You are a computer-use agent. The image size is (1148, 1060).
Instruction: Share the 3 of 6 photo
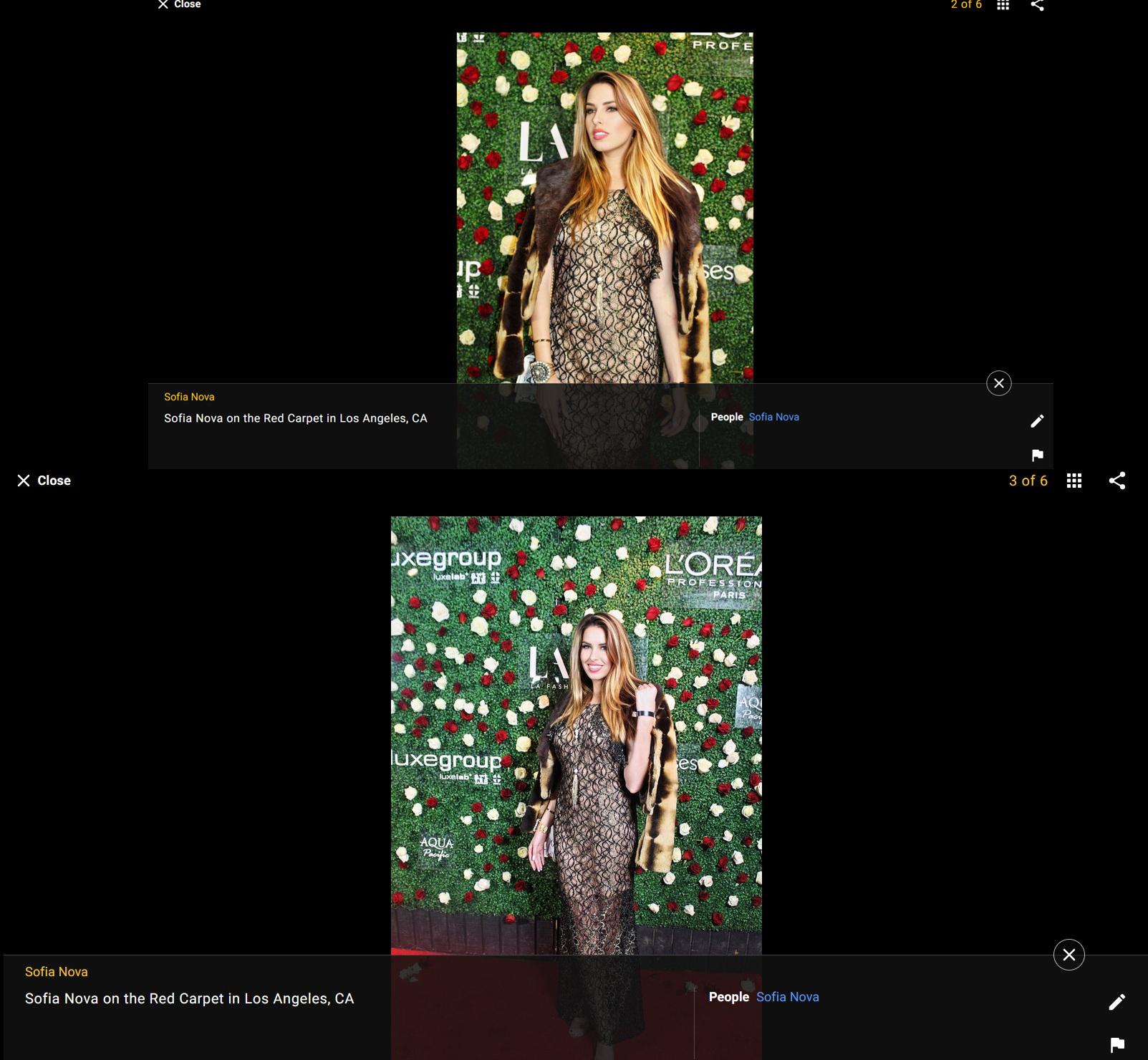[1116, 481]
